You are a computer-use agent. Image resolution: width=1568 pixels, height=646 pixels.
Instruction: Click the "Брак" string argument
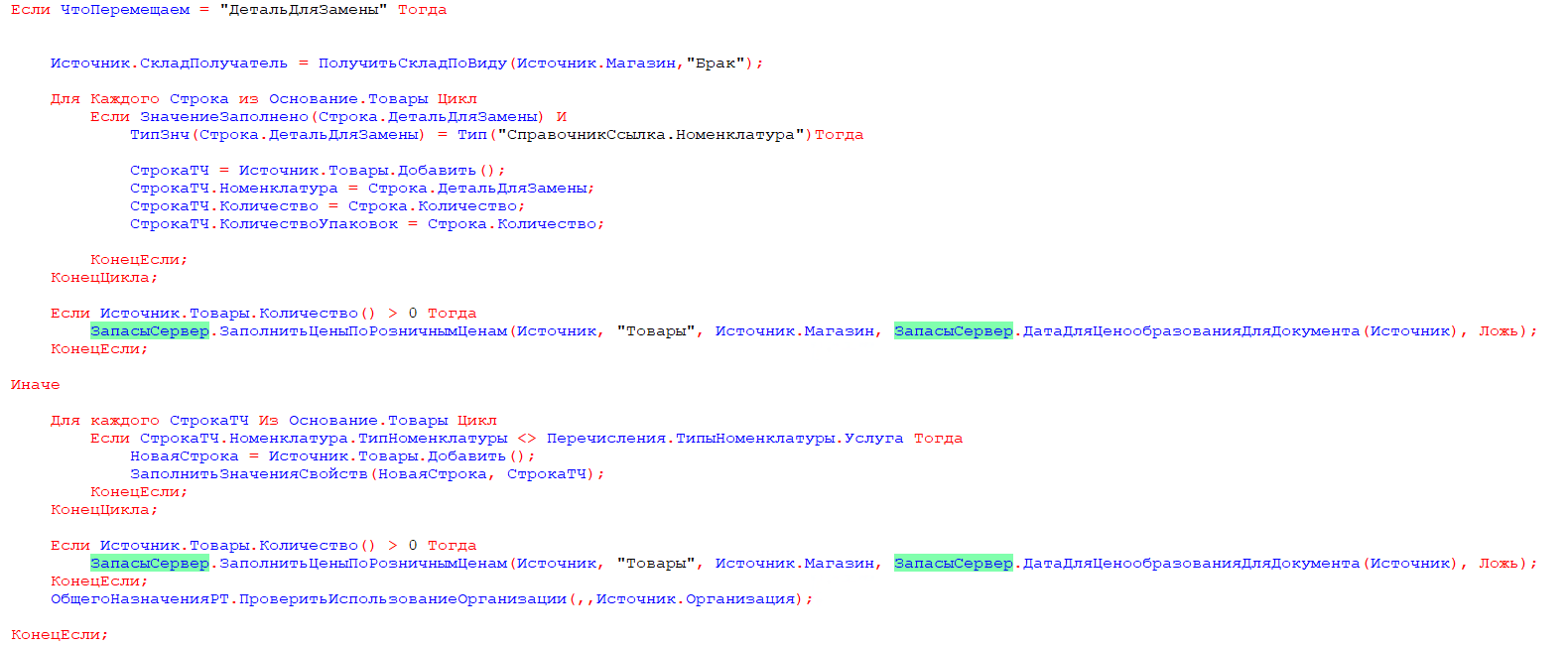coord(715,64)
